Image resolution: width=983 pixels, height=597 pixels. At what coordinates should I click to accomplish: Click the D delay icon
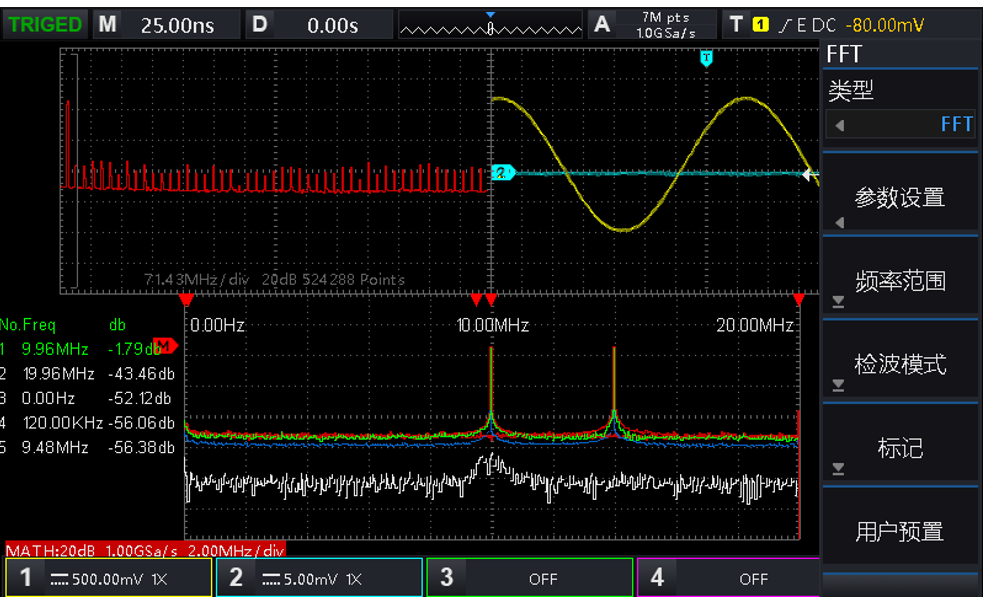tap(260, 25)
